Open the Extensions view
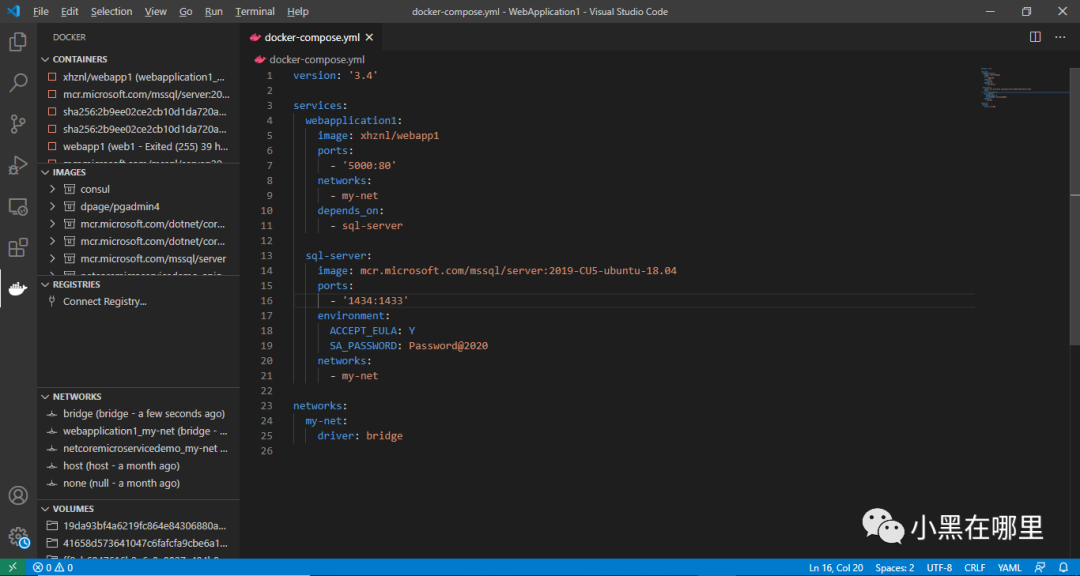Viewport: 1080px width, 576px height. pyautogui.click(x=18, y=247)
